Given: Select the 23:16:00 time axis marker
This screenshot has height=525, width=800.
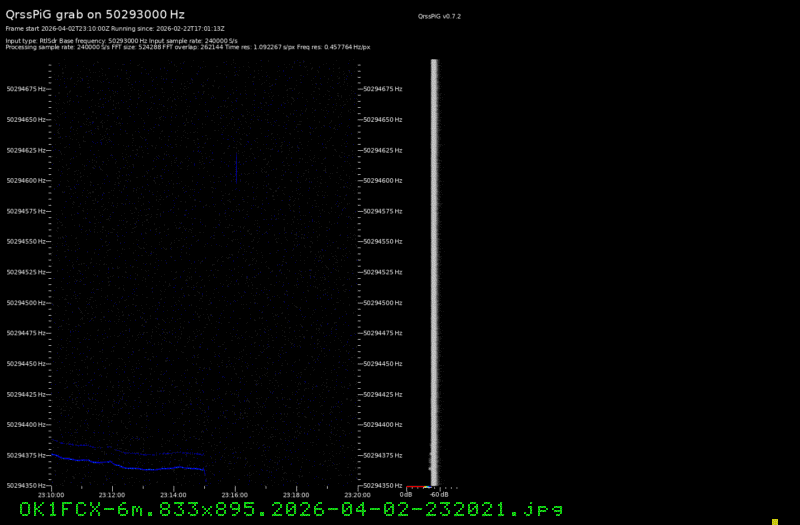Looking at the screenshot, I should [x=234, y=494].
